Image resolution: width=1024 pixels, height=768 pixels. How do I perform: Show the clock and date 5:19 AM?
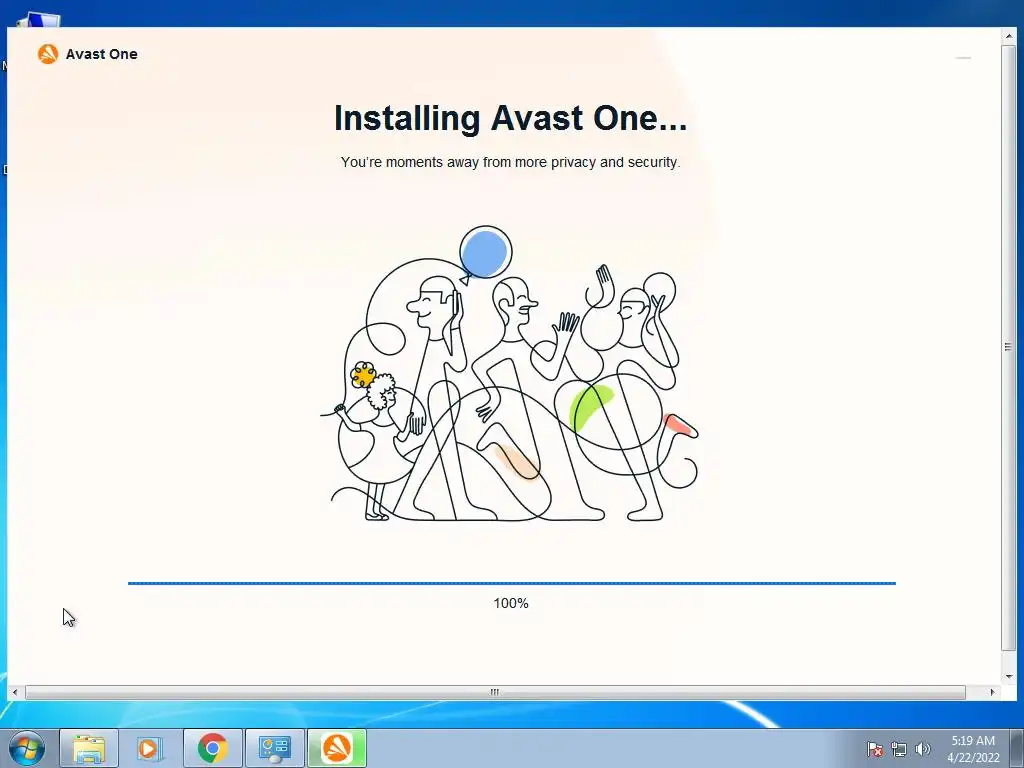(973, 749)
